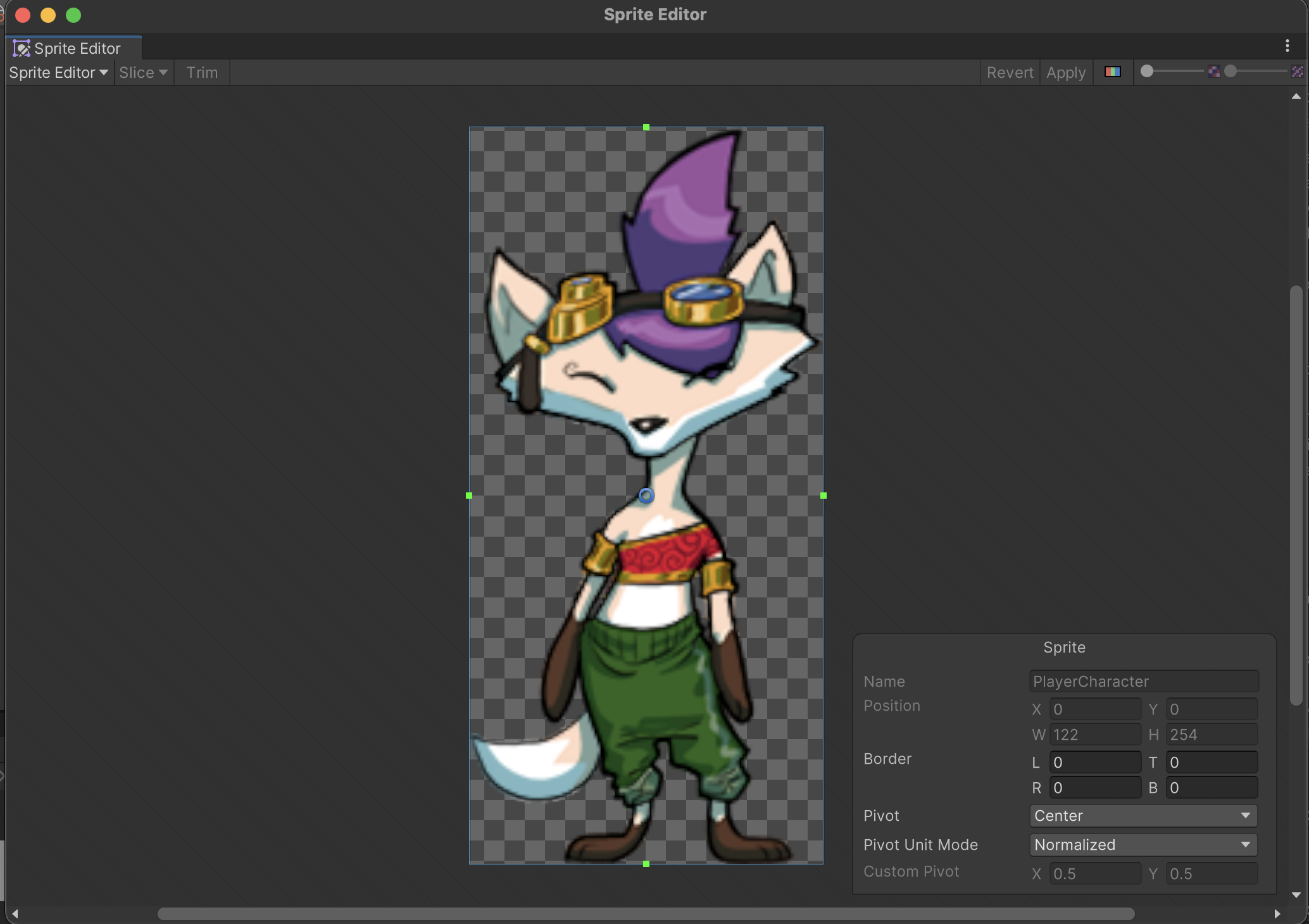Click the Apply button
1309x924 pixels.
point(1065,73)
